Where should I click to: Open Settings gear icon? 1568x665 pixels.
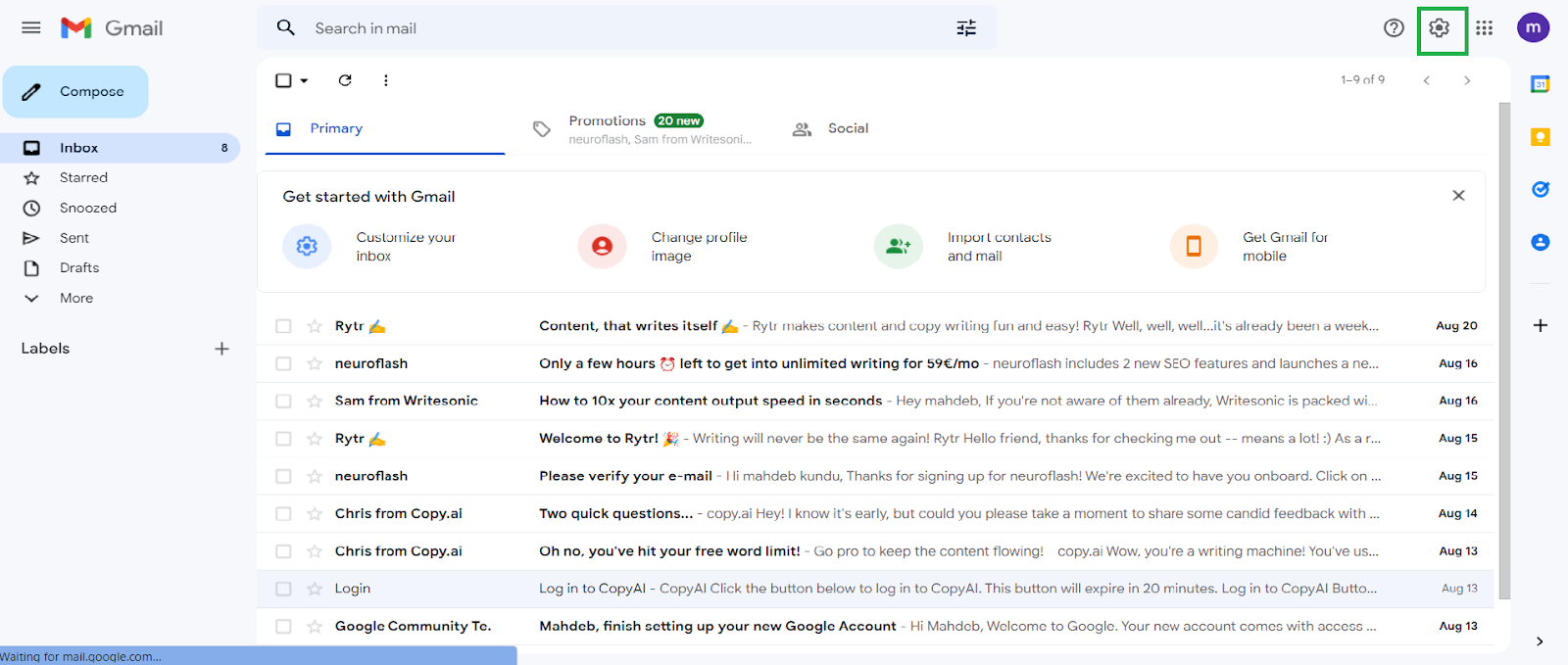coord(1439,27)
